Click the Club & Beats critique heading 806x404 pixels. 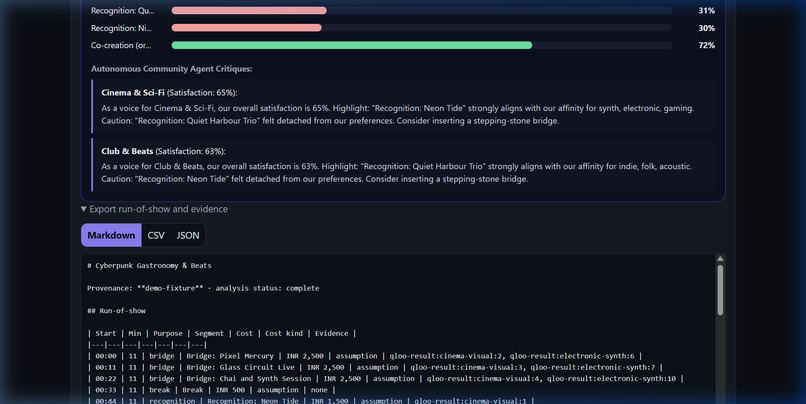163,151
